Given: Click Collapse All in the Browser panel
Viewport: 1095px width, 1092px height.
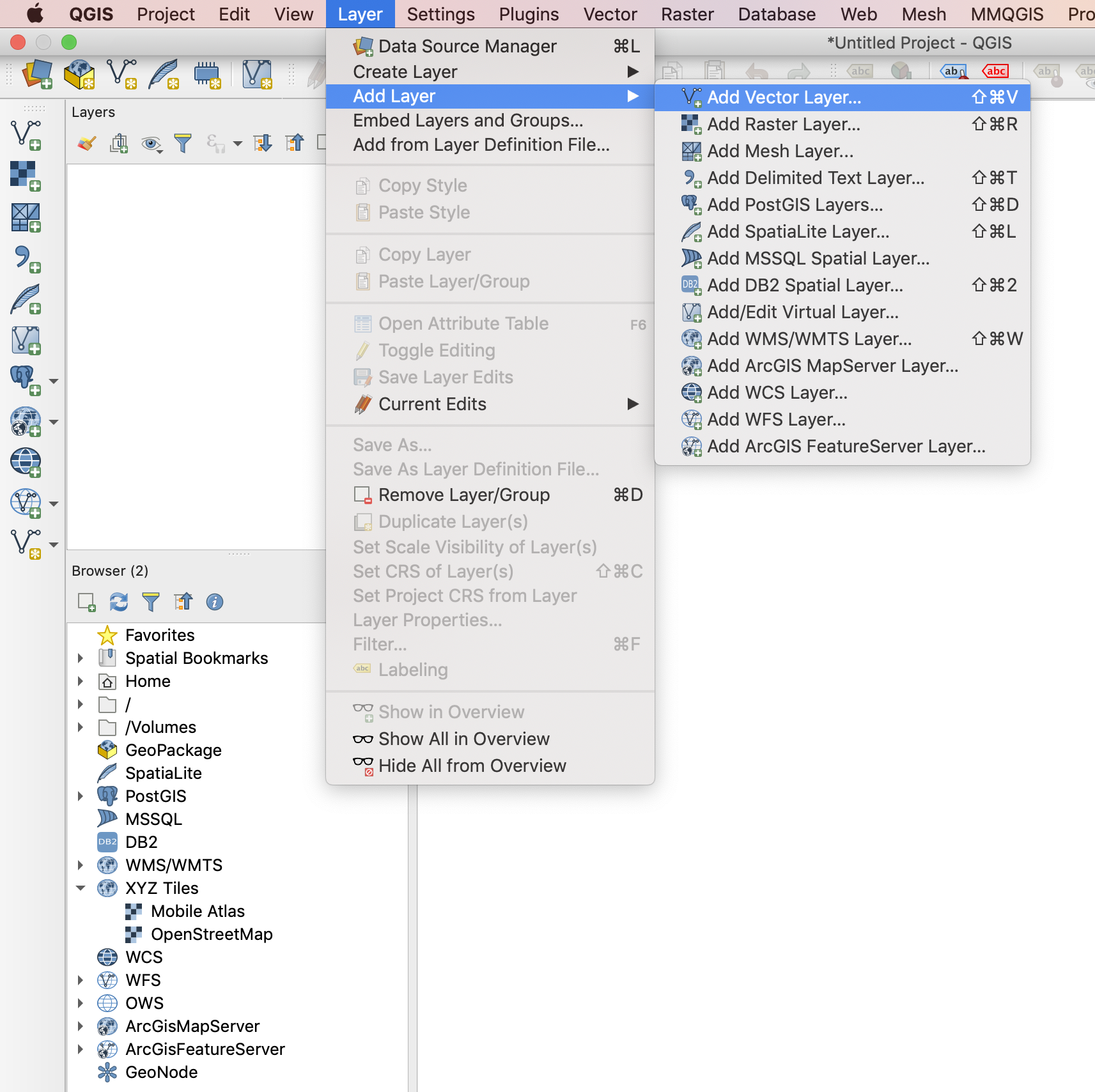Looking at the screenshot, I should [x=183, y=602].
